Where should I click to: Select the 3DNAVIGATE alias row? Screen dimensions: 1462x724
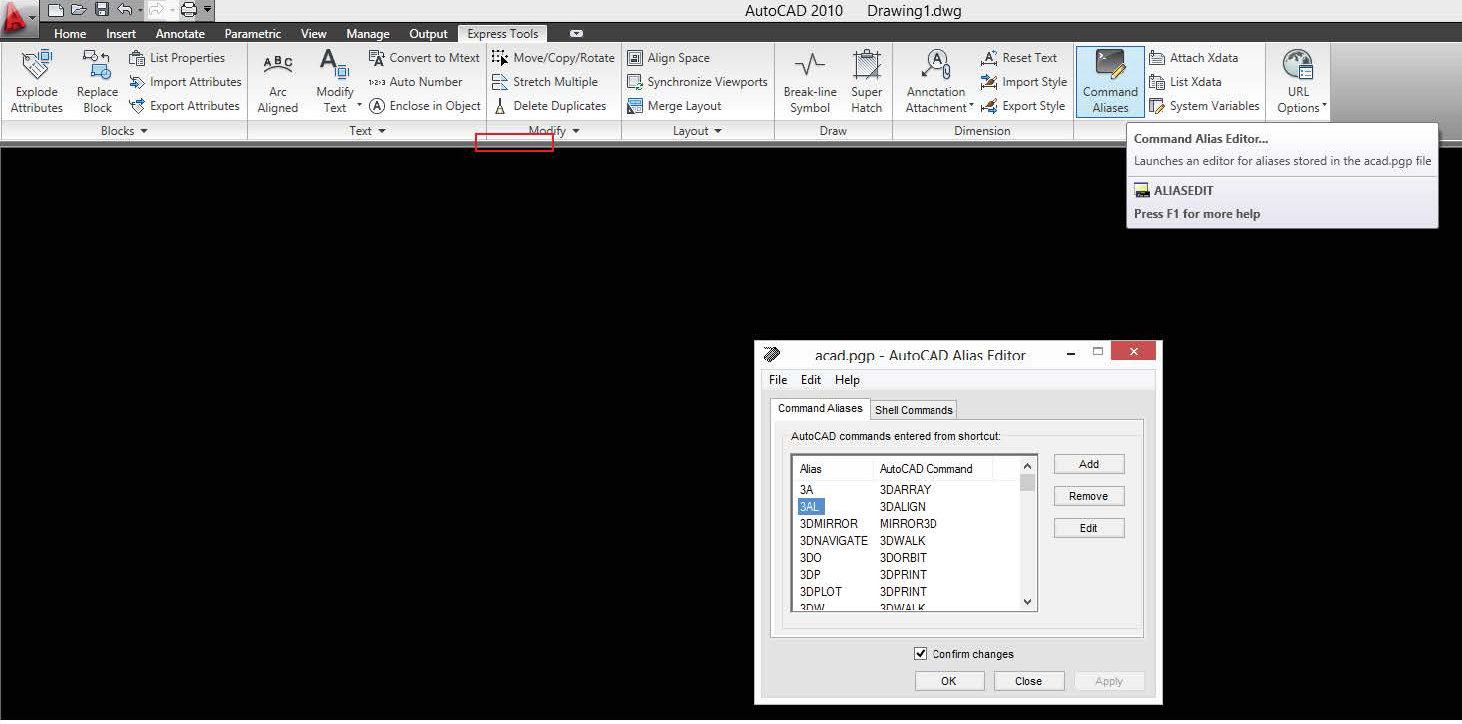pyautogui.click(x=907, y=541)
